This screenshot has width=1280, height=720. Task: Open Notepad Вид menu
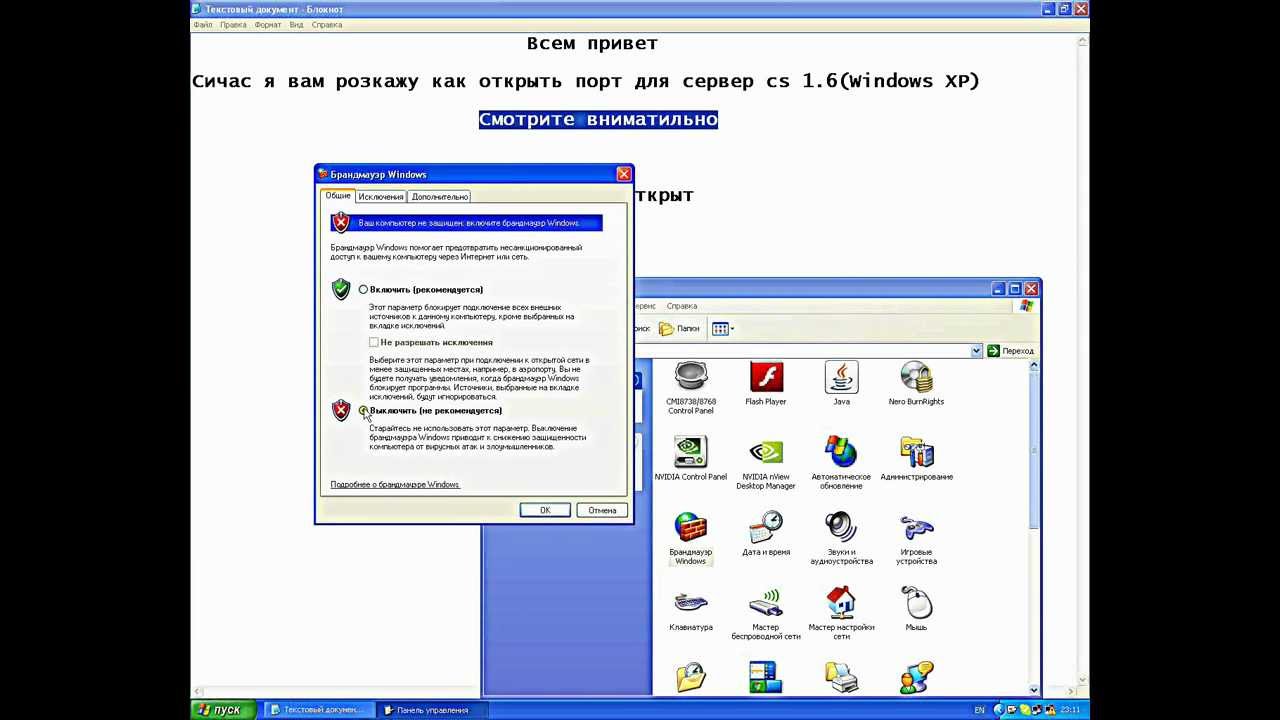297,25
